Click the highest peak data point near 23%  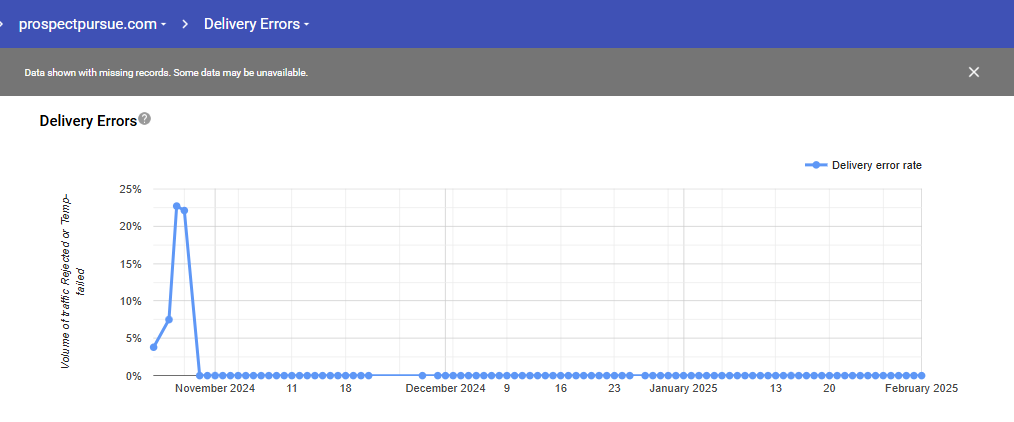pos(176,206)
